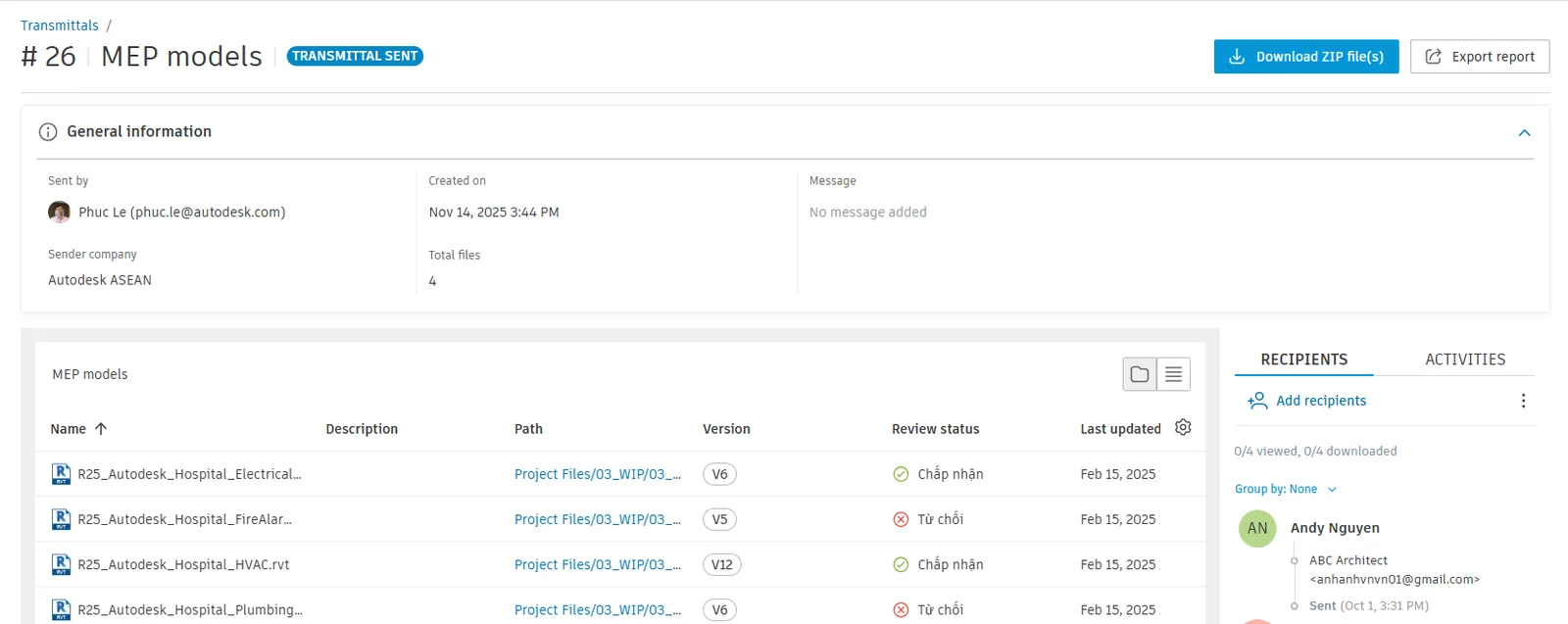1568x624 pixels.
Task: Click Add recipients
Action: click(1307, 401)
